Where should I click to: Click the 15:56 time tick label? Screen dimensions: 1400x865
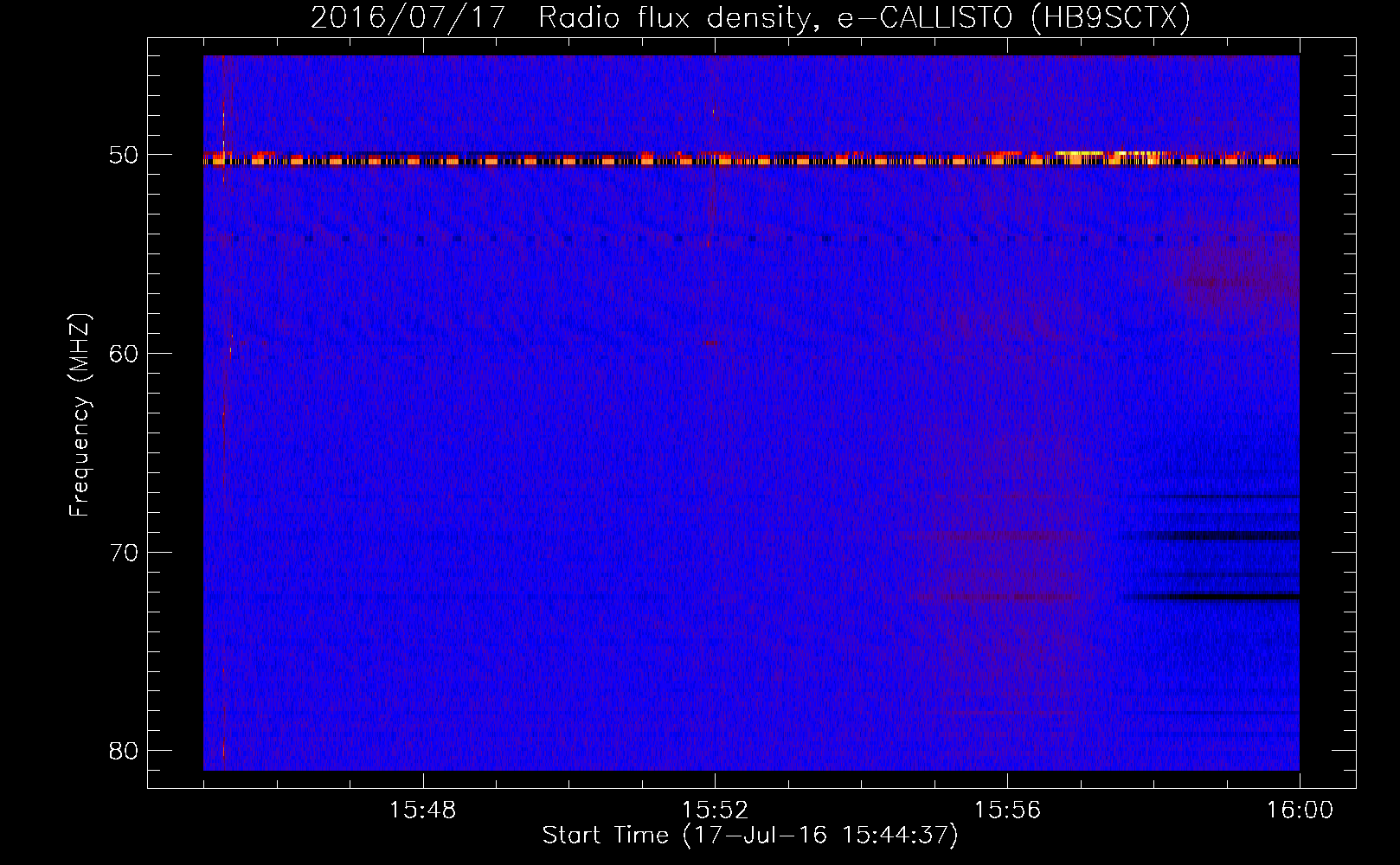coord(1007,811)
